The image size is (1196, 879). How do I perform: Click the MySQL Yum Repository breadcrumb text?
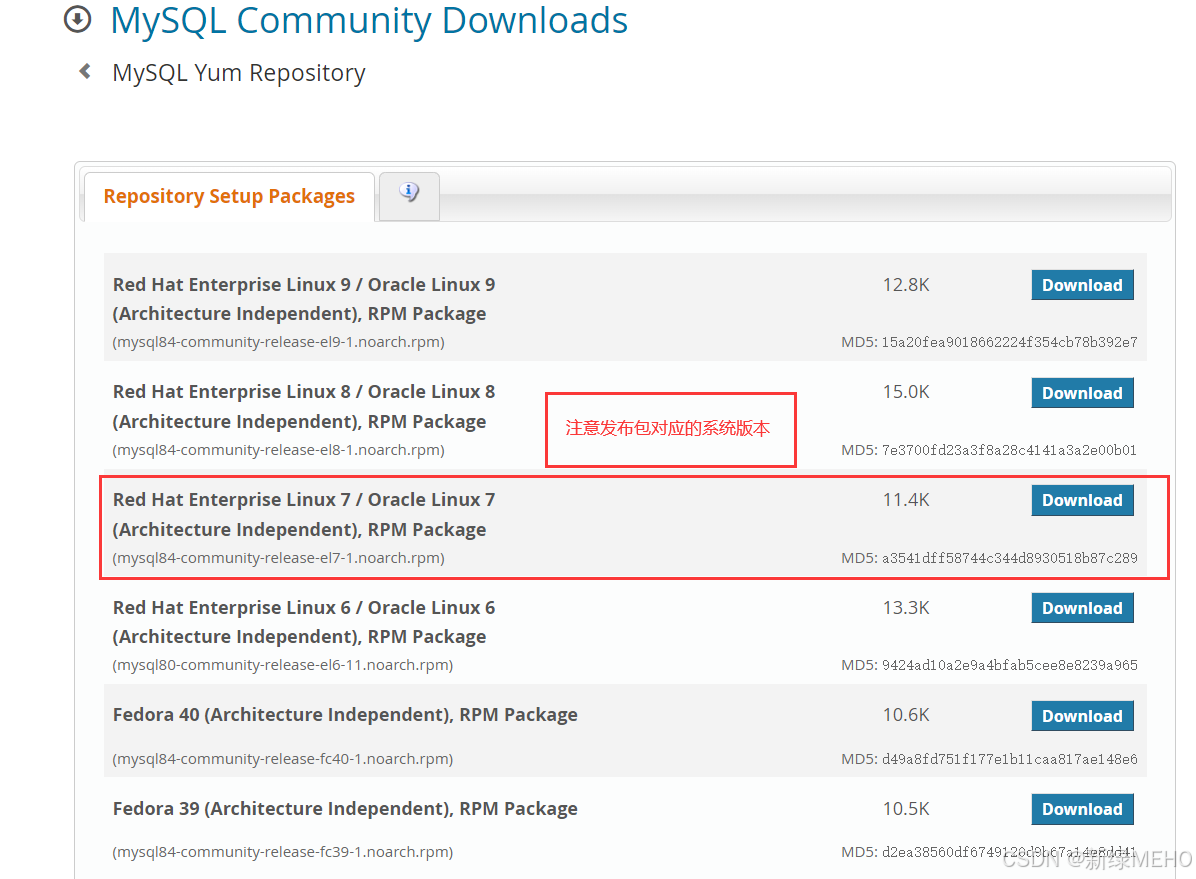(x=239, y=73)
